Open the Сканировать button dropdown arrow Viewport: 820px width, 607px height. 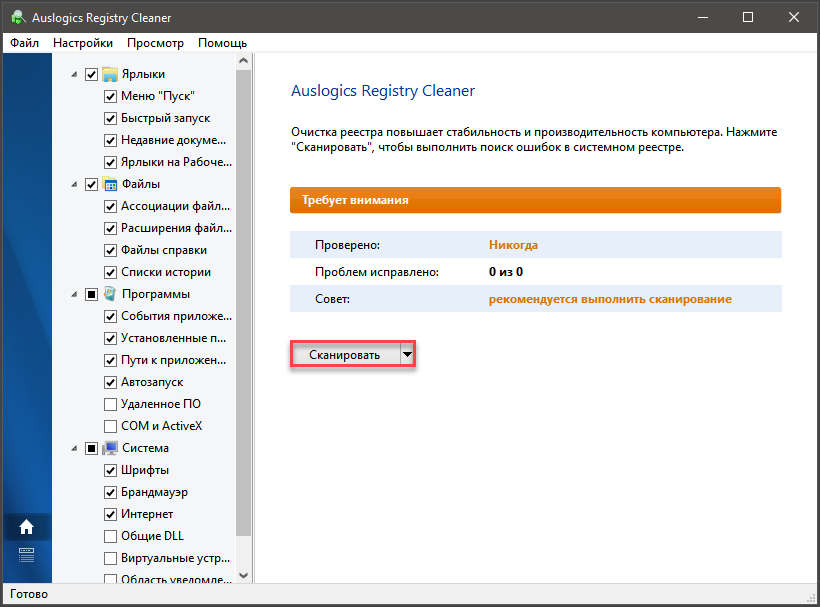point(406,355)
